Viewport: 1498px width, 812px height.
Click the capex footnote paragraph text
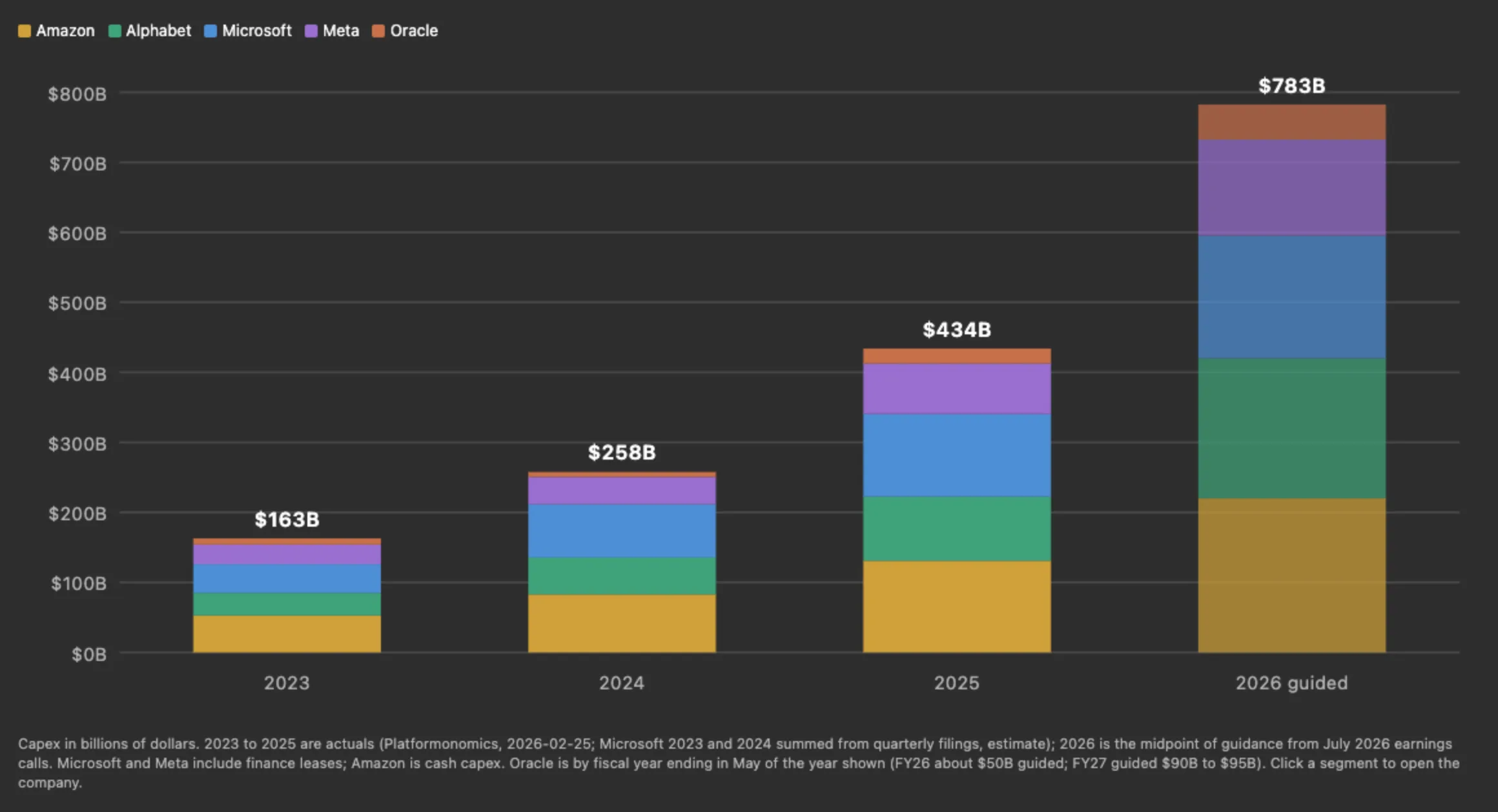coord(739,763)
